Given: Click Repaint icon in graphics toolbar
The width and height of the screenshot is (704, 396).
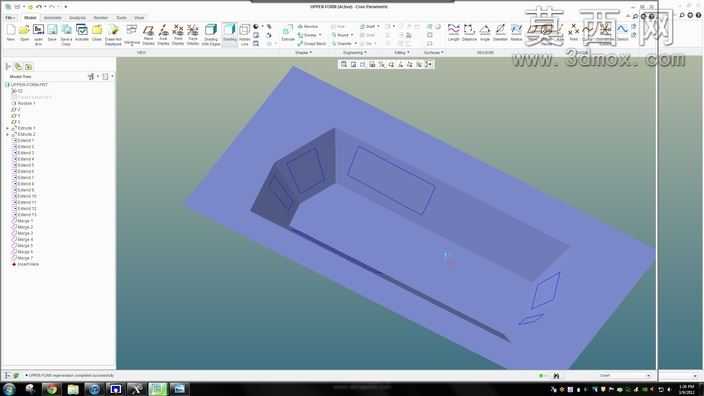Looking at the screenshot, I should (x=372, y=65).
